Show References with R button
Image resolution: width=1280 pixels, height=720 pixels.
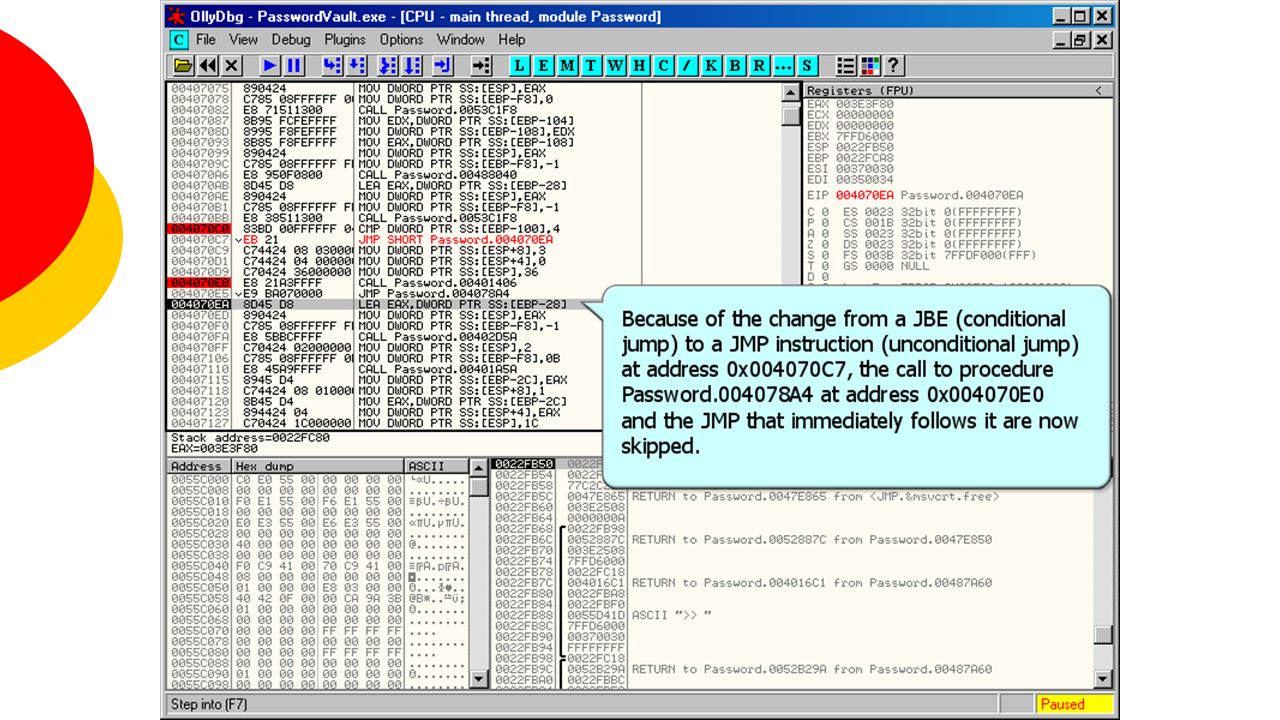click(760, 65)
